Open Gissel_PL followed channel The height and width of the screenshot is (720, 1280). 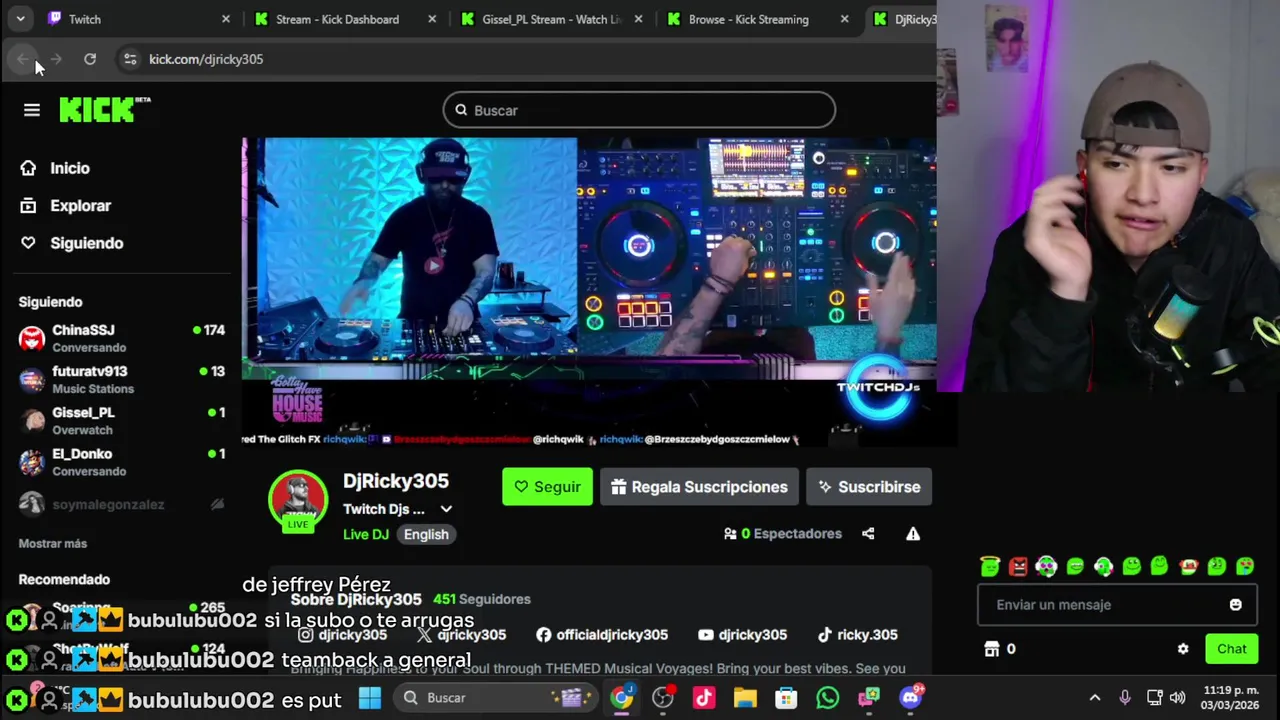[x=121, y=420]
